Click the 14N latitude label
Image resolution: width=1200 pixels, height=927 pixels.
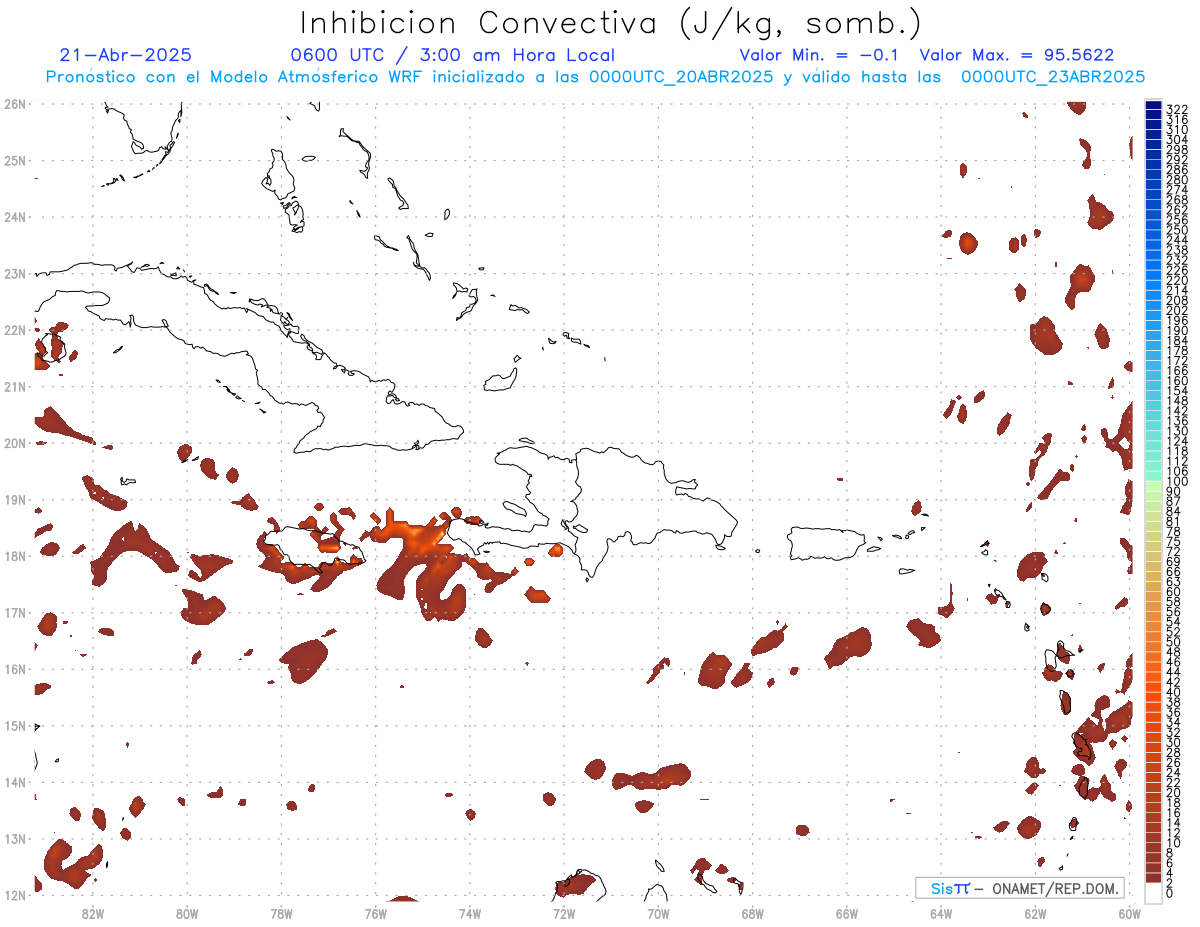15,782
